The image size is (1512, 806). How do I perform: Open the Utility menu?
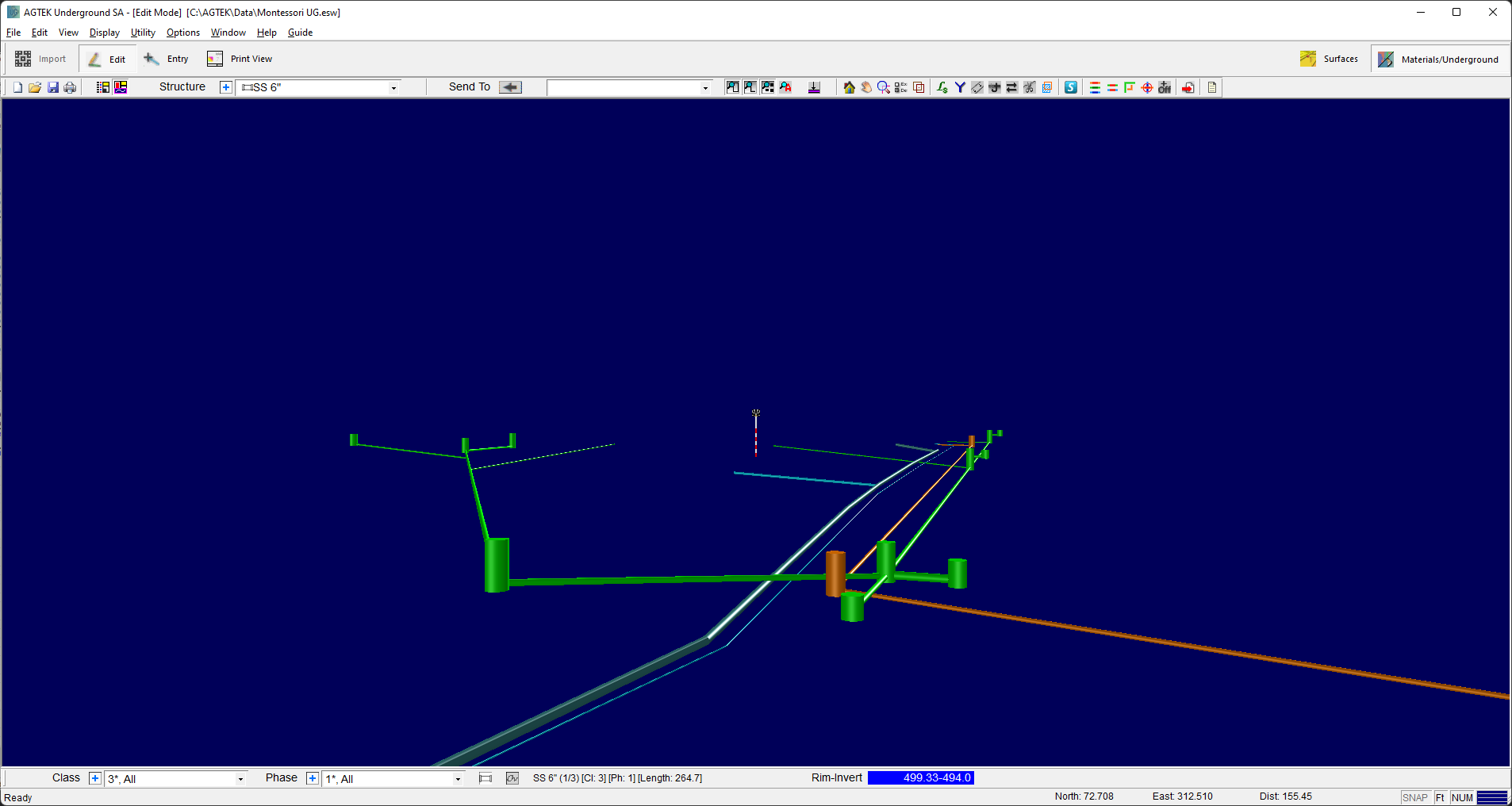(x=143, y=33)
